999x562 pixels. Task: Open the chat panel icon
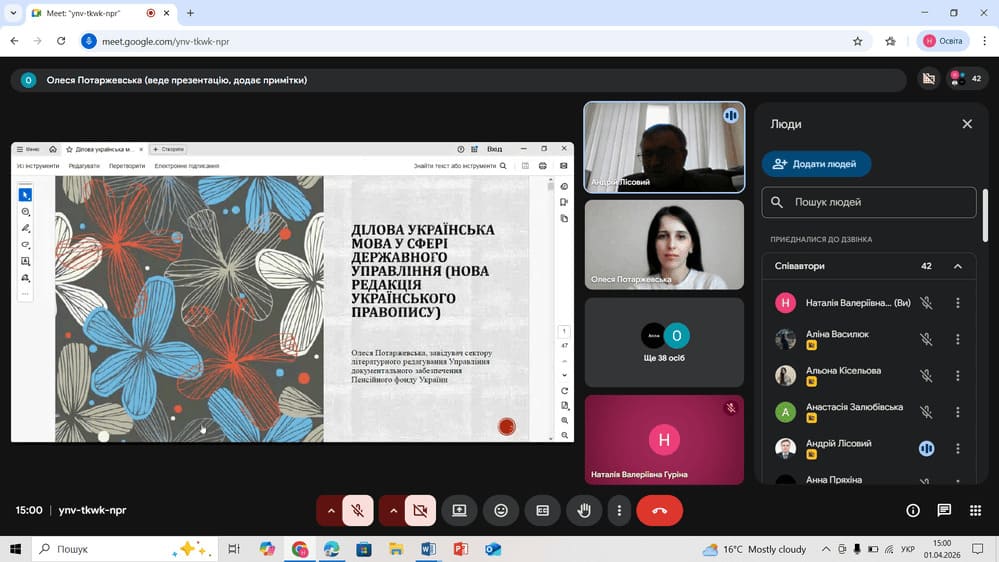tap(944, 510)
